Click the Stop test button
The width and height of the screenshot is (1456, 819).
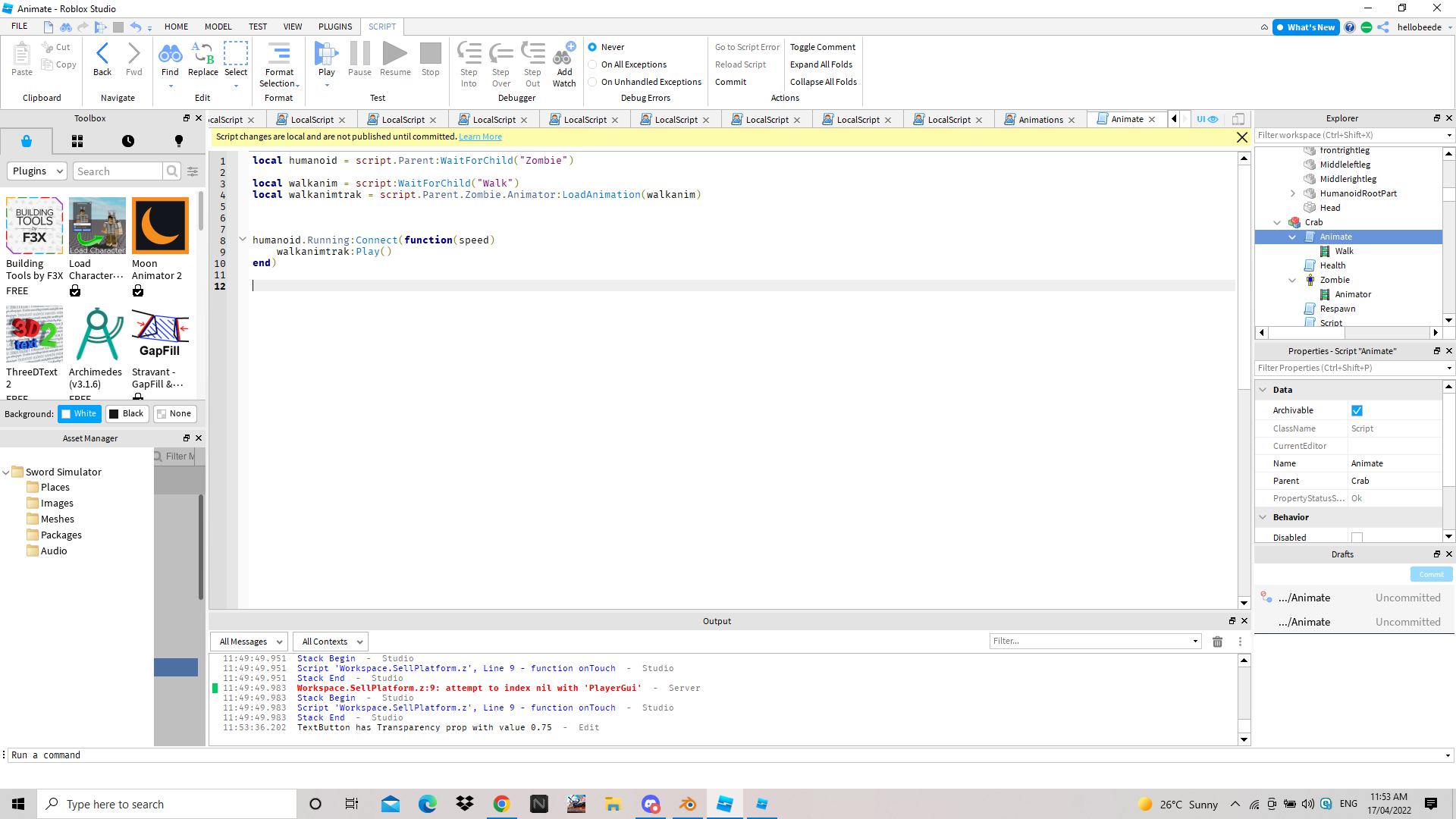(431, 54)
